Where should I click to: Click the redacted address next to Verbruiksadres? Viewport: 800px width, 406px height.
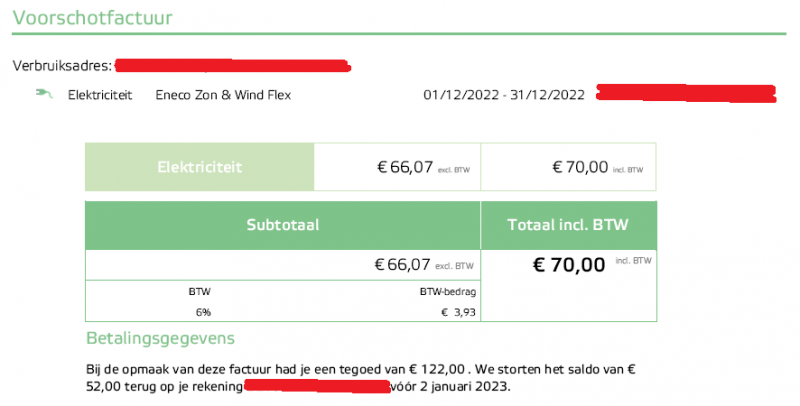point(233,66)
